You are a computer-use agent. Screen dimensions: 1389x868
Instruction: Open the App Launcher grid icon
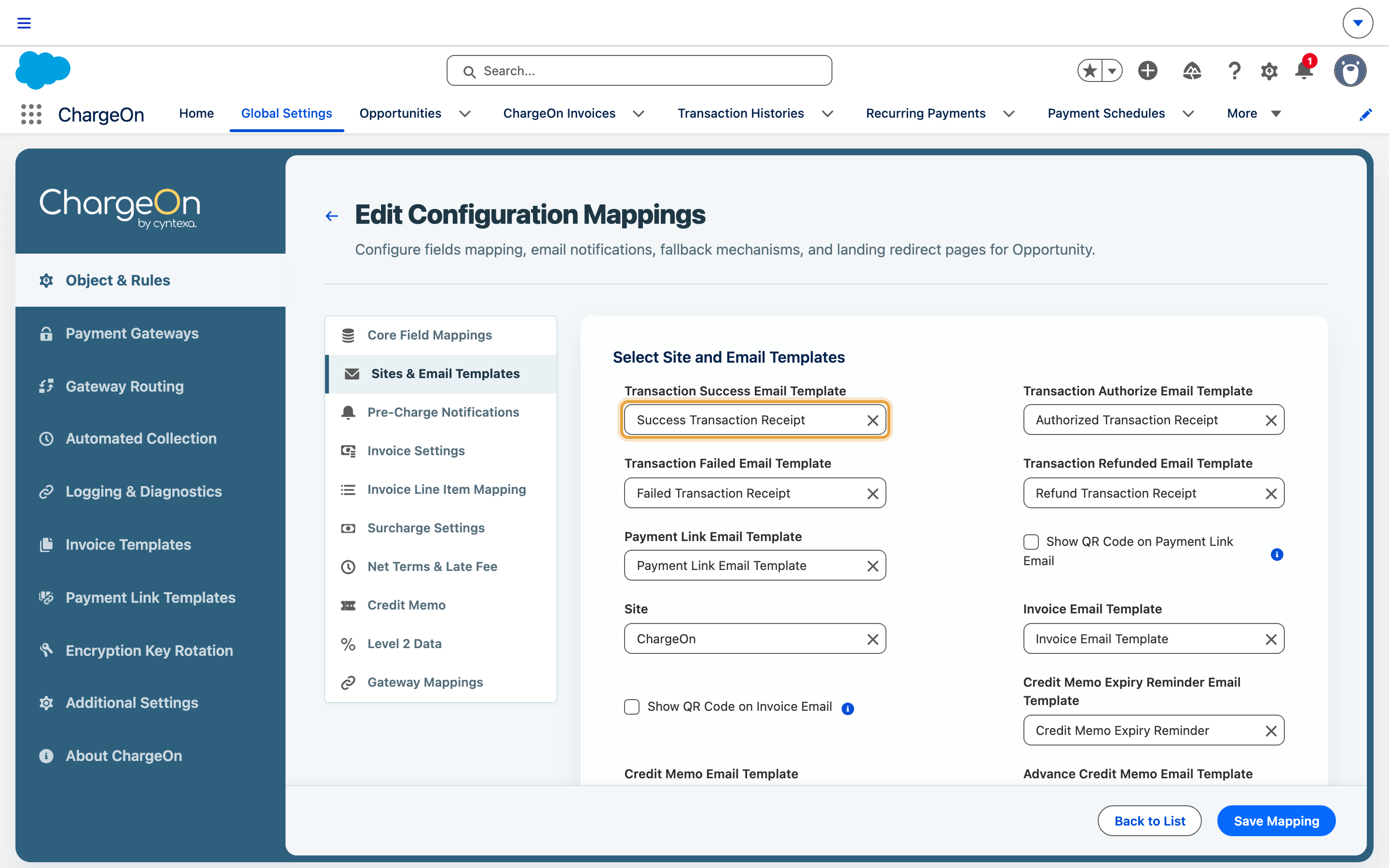[x=31, y=114]
